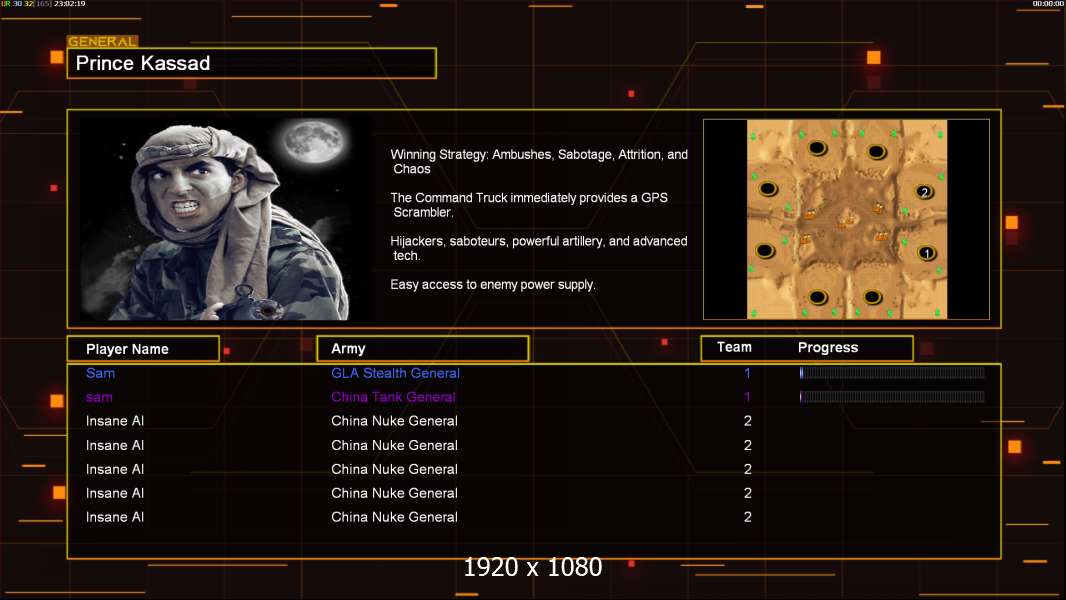The image size is (1066, 600).
Task: Select the empty bottom-right start position on the minimap
Action: (x=872, y=297)
